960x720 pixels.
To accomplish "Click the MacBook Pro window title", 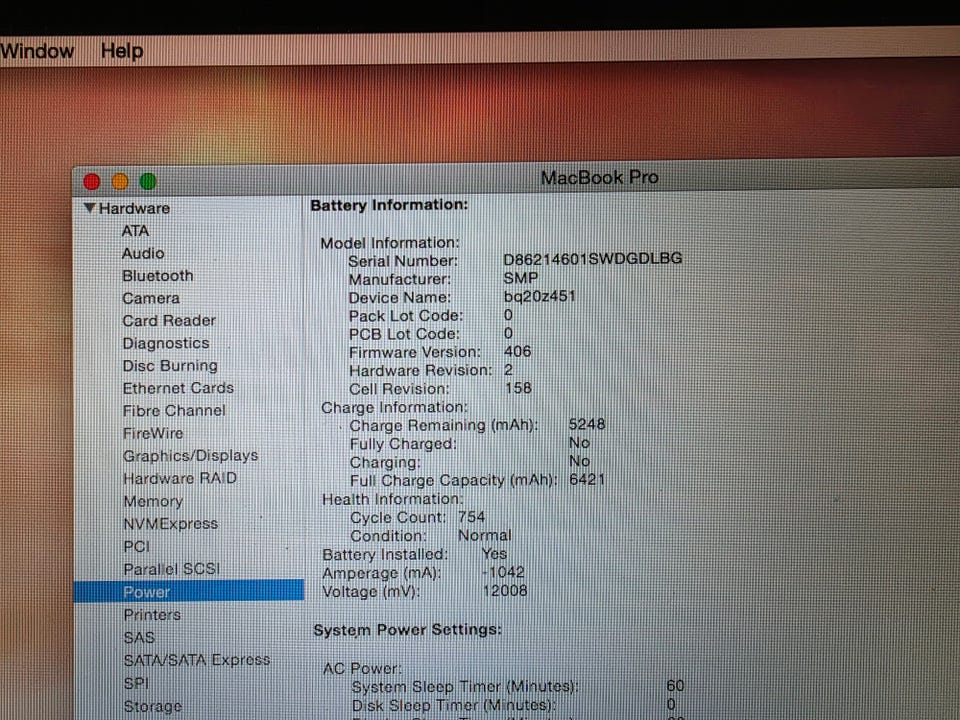I will click(599, 178).
